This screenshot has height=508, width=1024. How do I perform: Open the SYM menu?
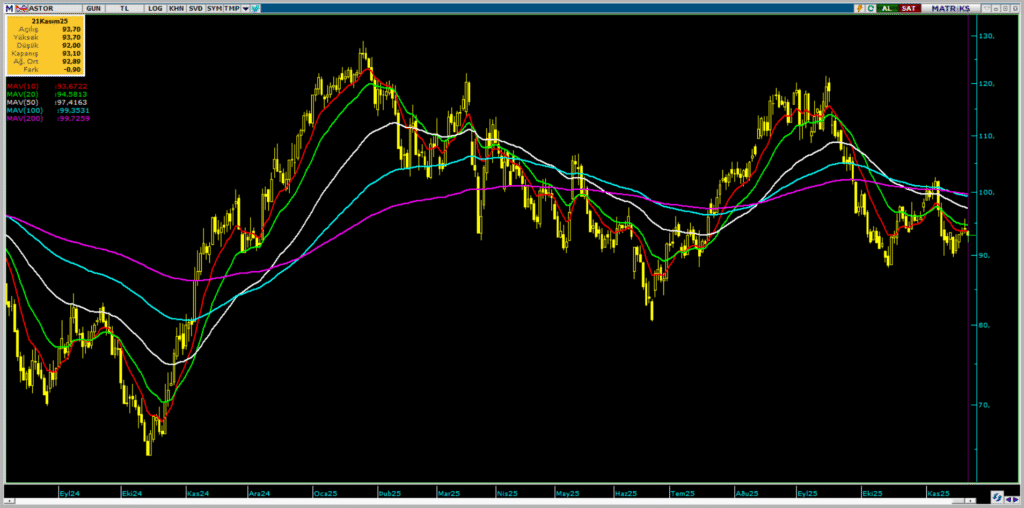click(214, 8)
